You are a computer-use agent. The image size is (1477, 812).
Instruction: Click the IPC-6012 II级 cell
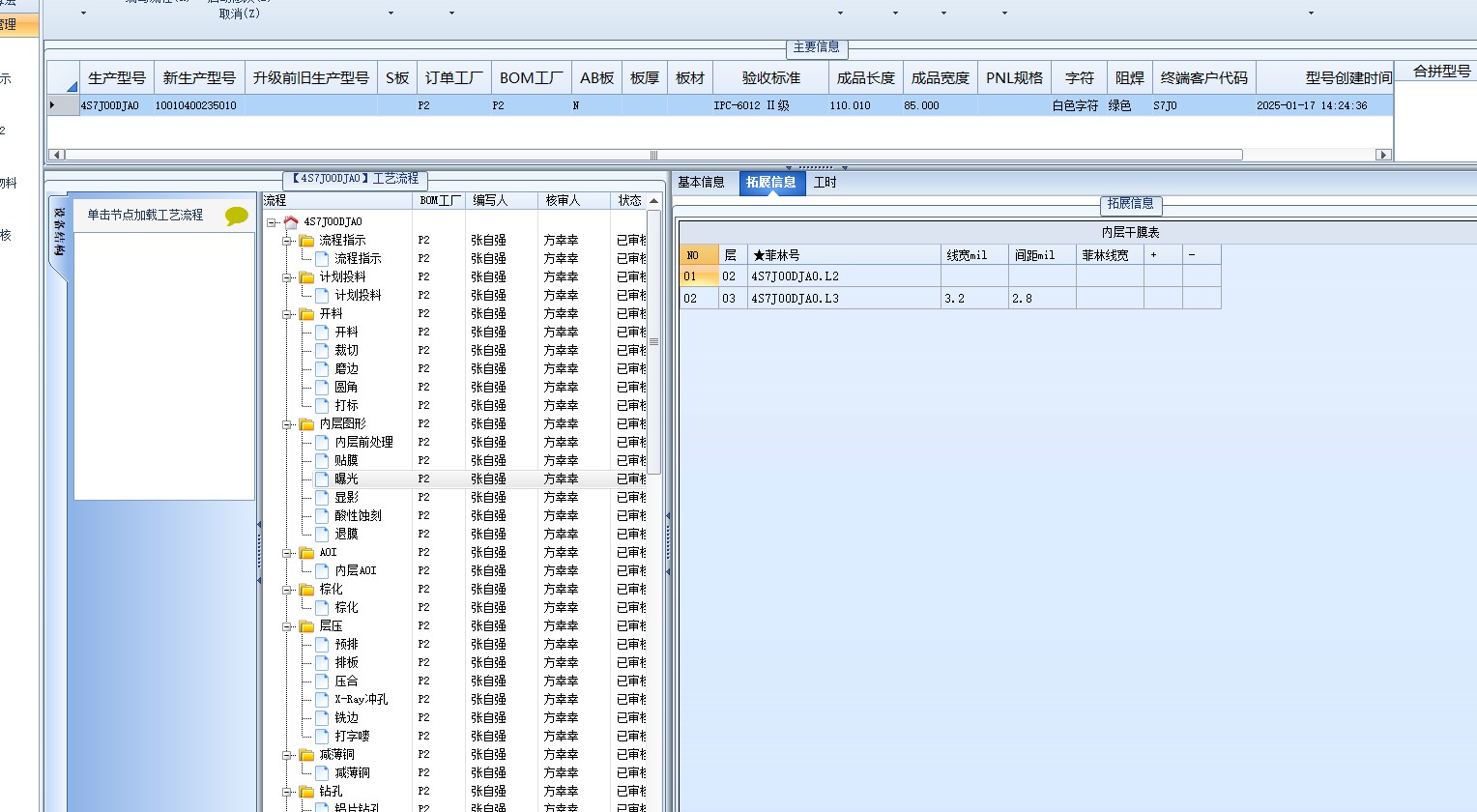pyautogui.click(x=770, y=105)
